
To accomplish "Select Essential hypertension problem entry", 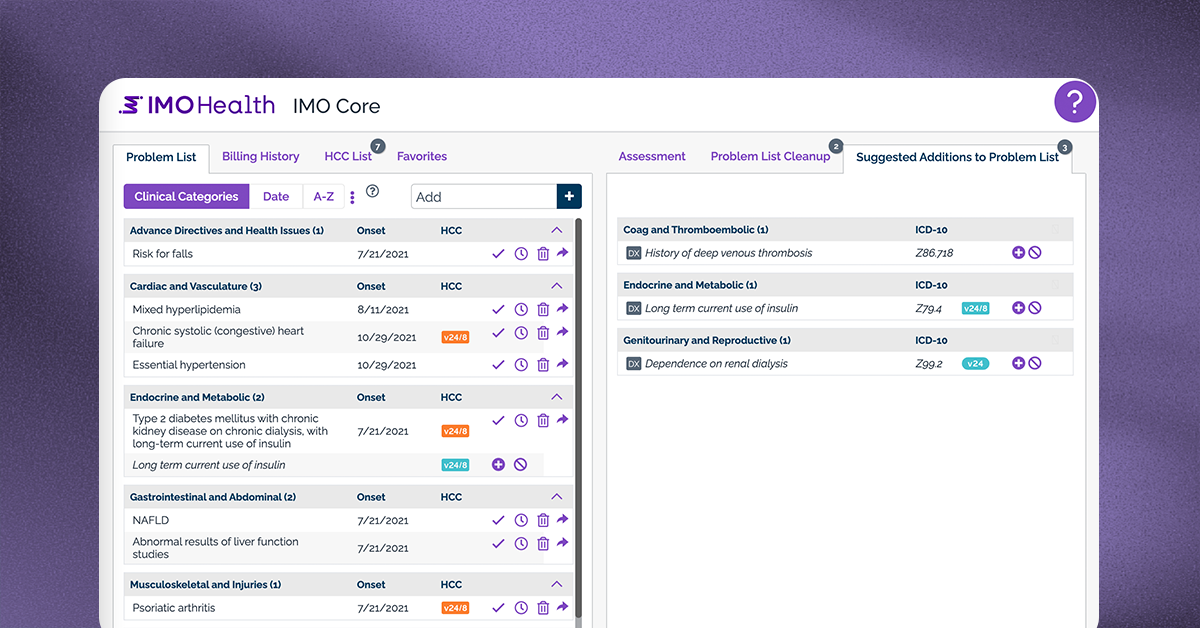I will (x=189, y=365).
